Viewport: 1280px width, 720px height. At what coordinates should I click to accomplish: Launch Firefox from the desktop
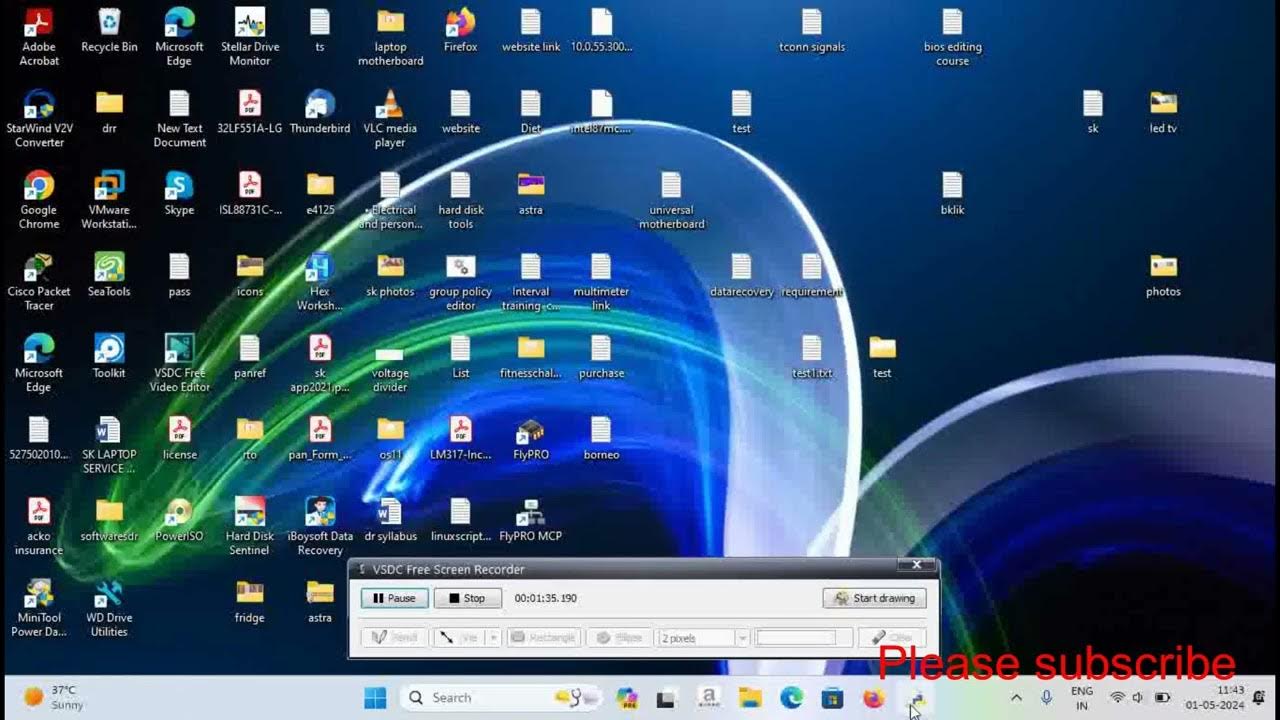460,30
